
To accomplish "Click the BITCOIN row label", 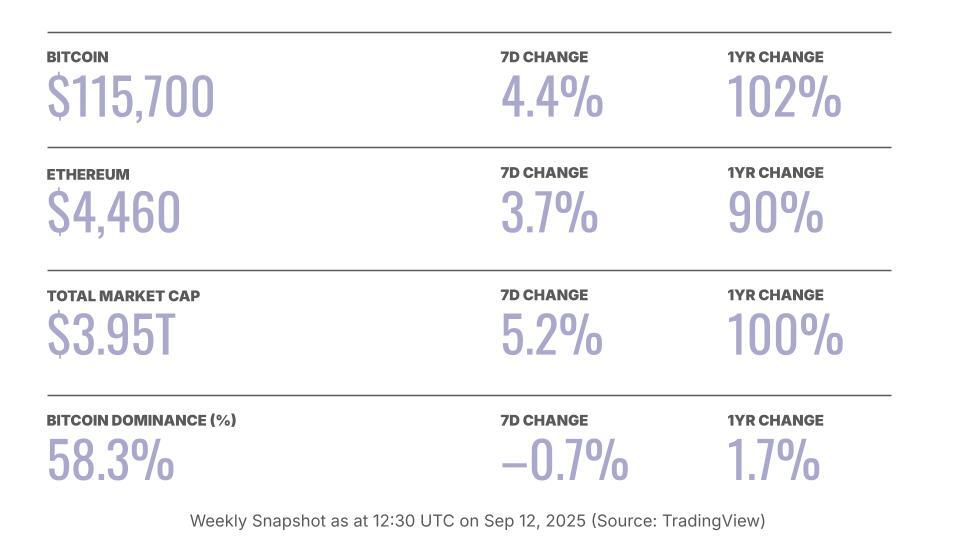I will tap(77, 57).
